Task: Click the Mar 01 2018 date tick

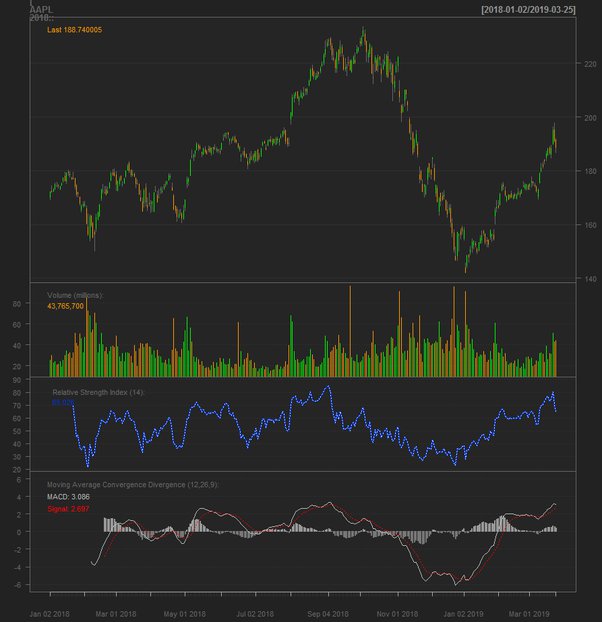Action: point(114,613)
